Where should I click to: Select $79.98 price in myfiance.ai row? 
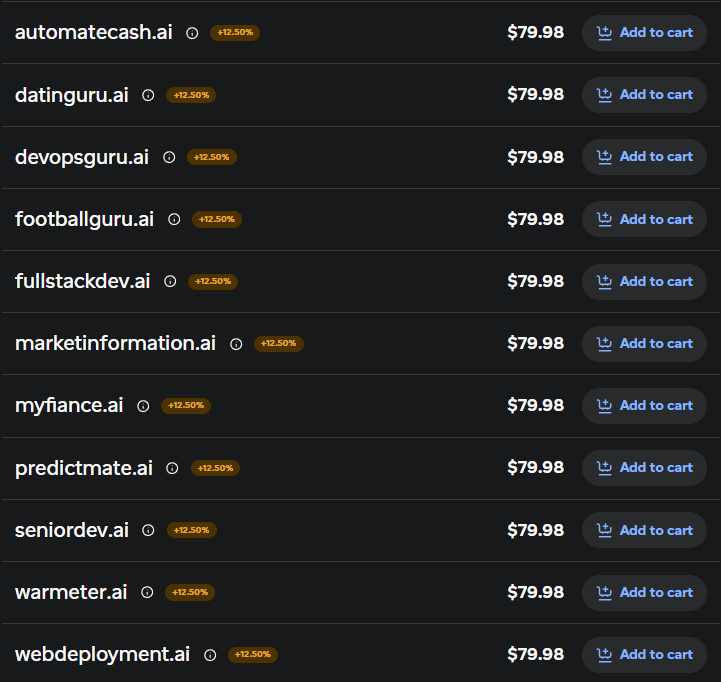[x=536, y=406]
